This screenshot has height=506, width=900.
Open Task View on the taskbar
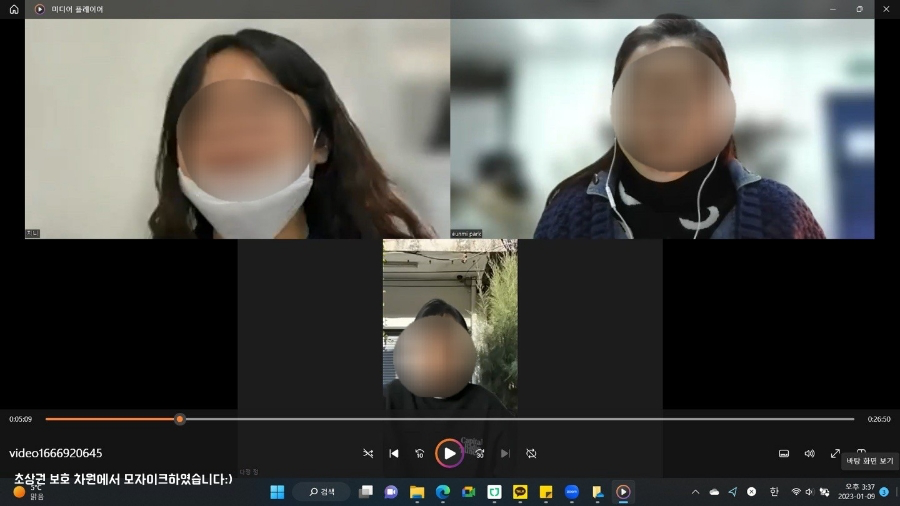366,492
